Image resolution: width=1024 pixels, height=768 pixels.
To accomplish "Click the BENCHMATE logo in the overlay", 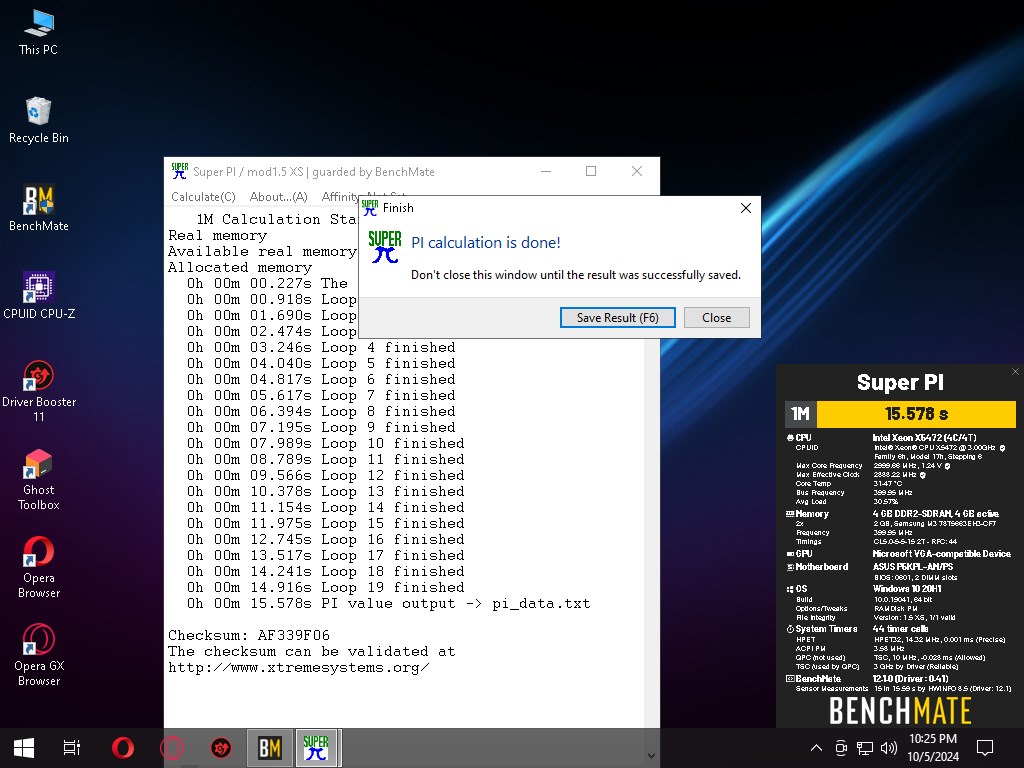I will pos(900,711).
